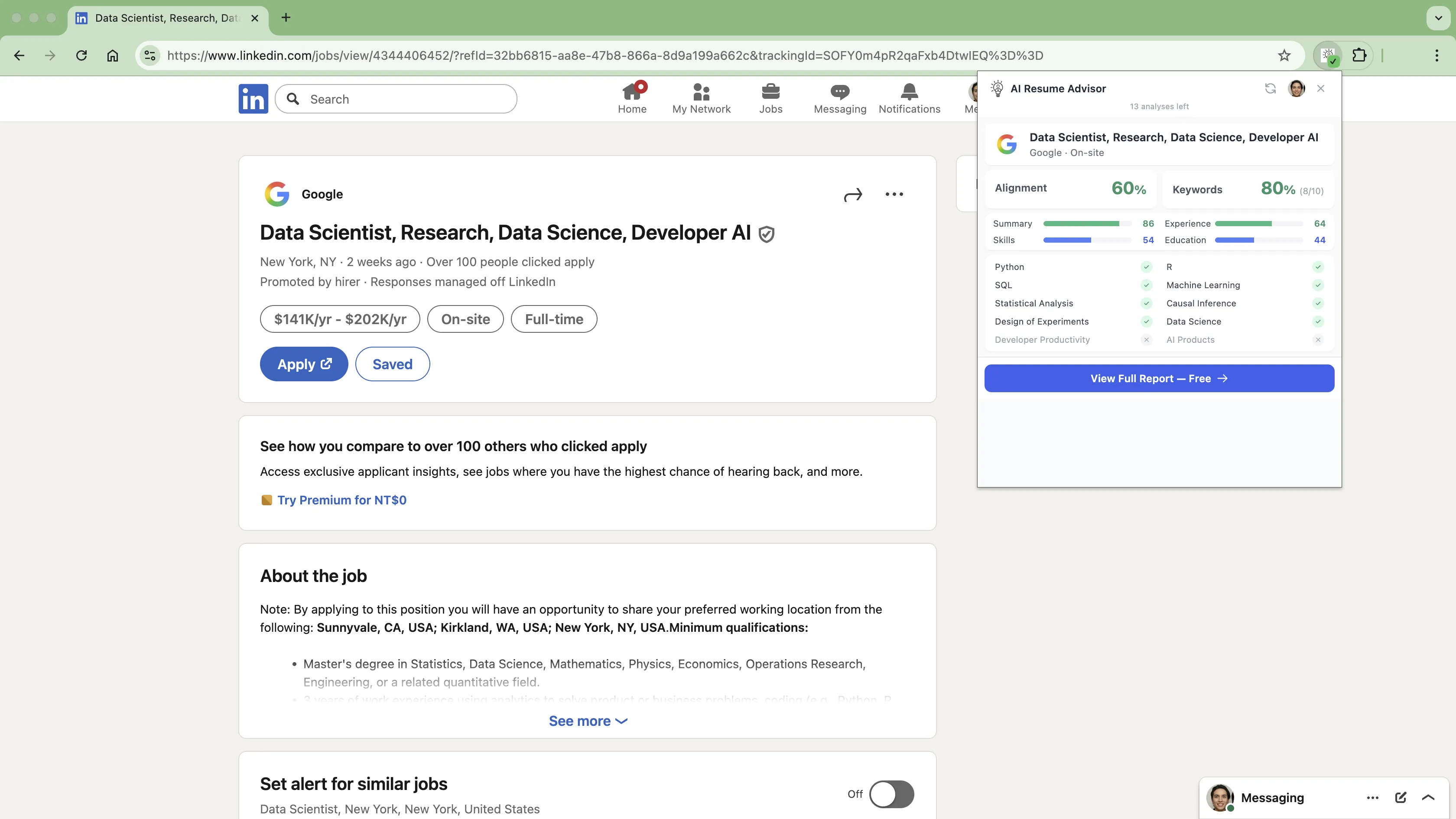The image size is (1456, 819).
Task: Click View Full Report — Free
Action: 1159,378
